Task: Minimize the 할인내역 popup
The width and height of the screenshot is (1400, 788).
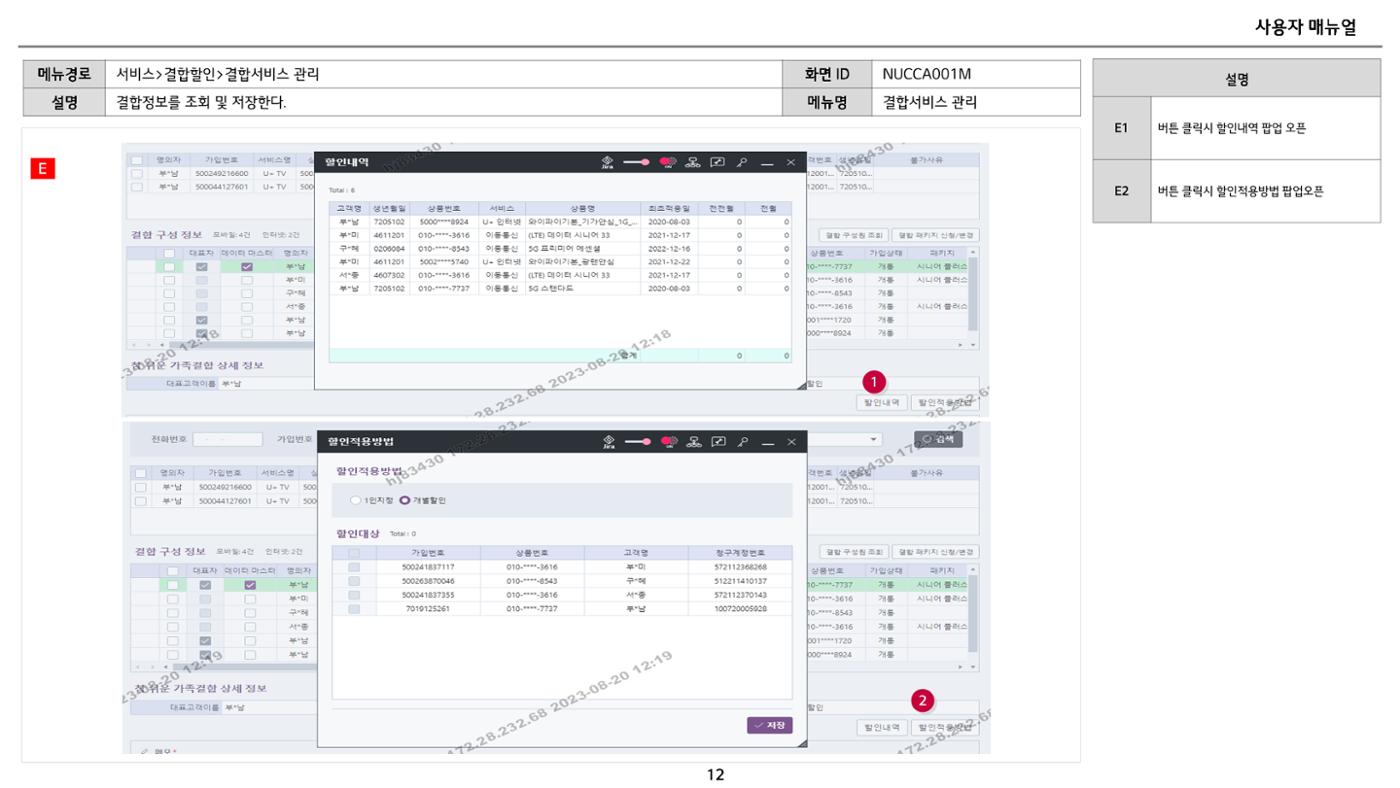Action: [767, 163]
